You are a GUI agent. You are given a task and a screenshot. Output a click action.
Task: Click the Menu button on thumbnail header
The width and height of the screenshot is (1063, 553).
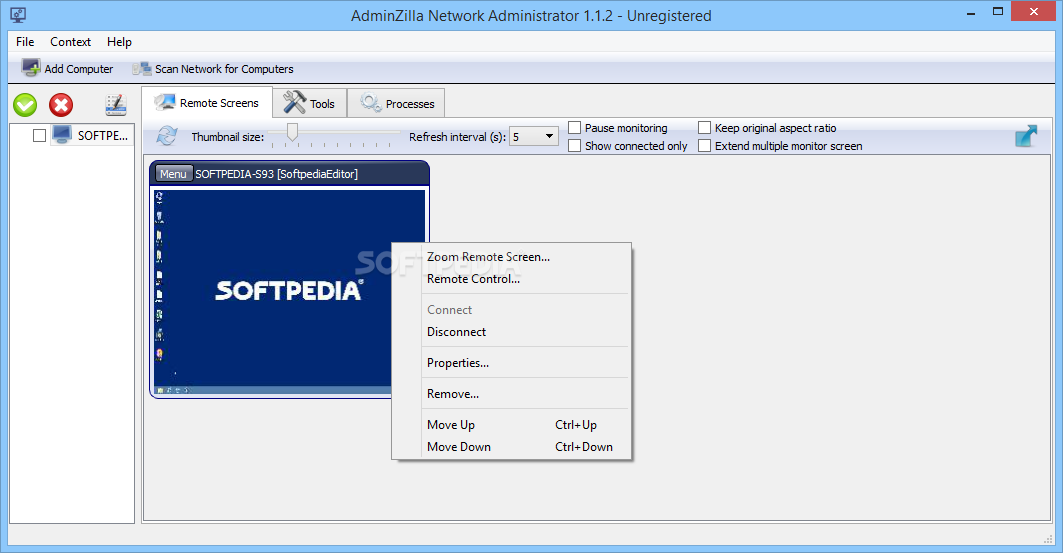(174, 174)
